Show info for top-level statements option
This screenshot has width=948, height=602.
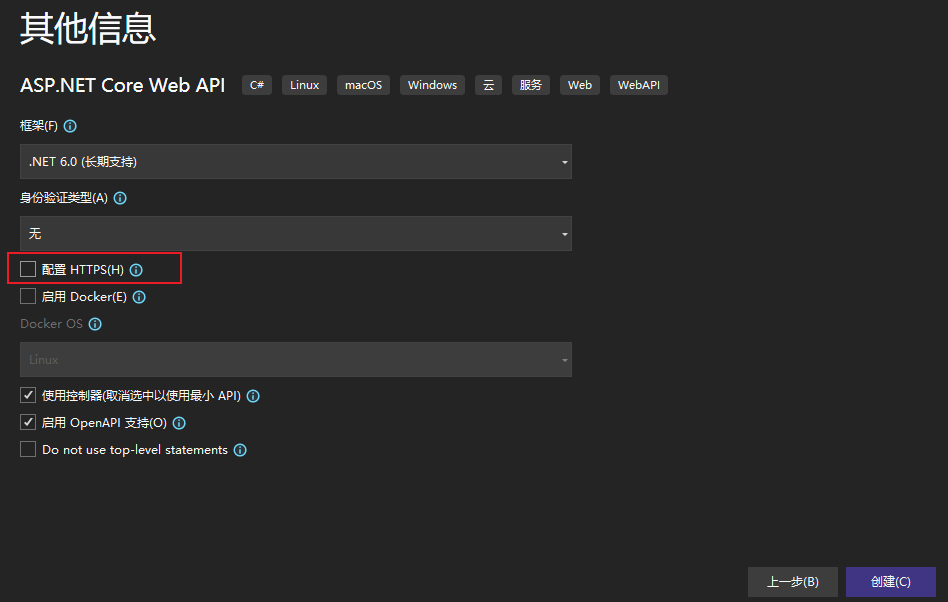(x=240, y=450)
